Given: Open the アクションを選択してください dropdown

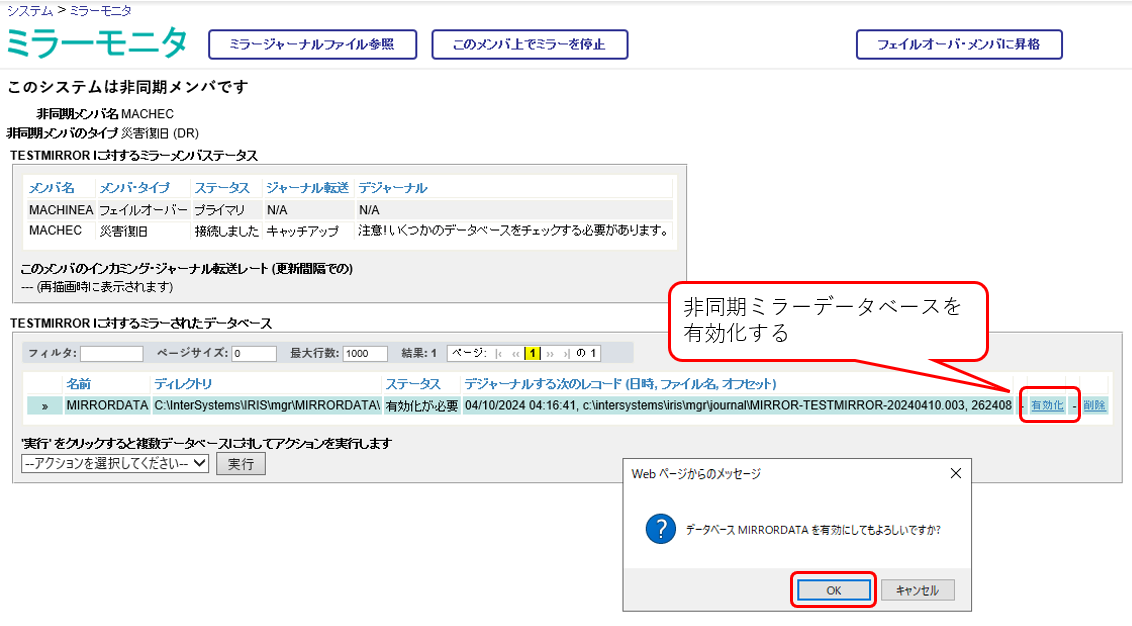Looking at the screenshot, I should (x=115, y=464).
